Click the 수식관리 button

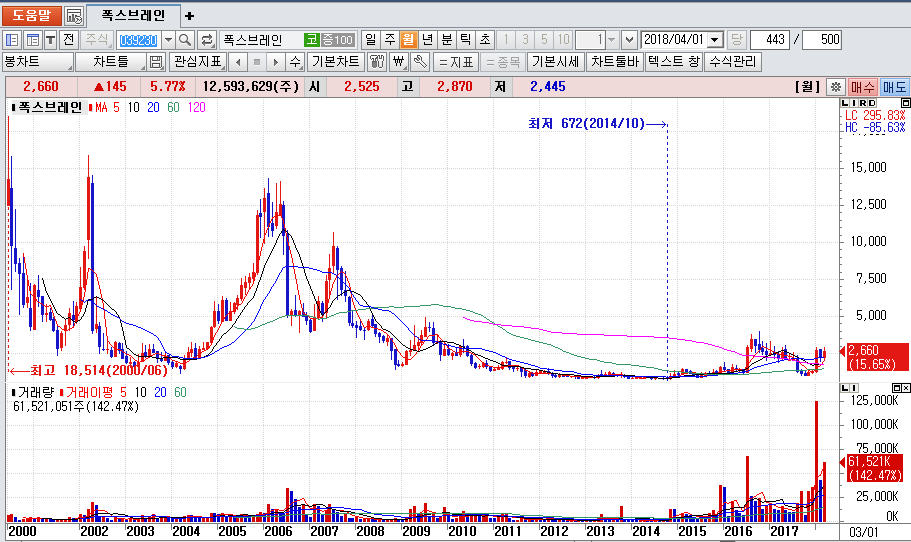[733, 62]
